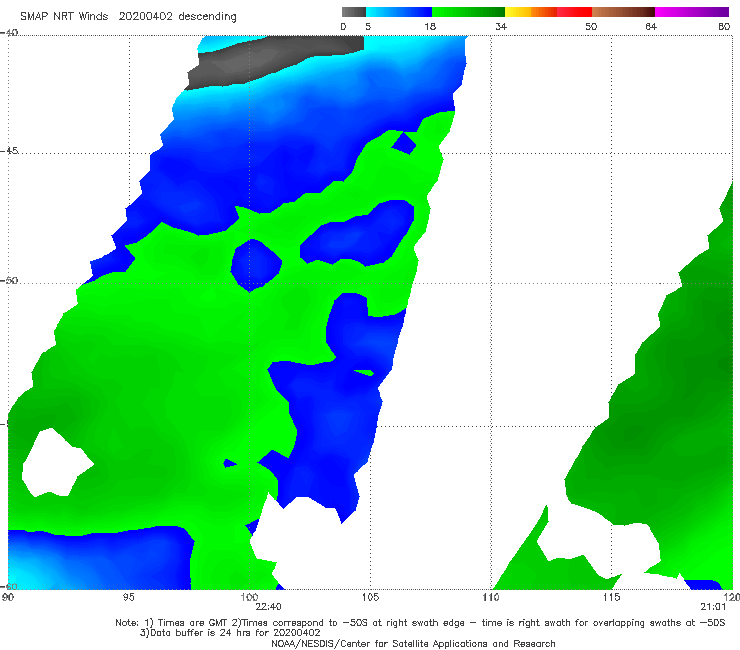
Task: Click the color bar label '18'
Action: 430,27
